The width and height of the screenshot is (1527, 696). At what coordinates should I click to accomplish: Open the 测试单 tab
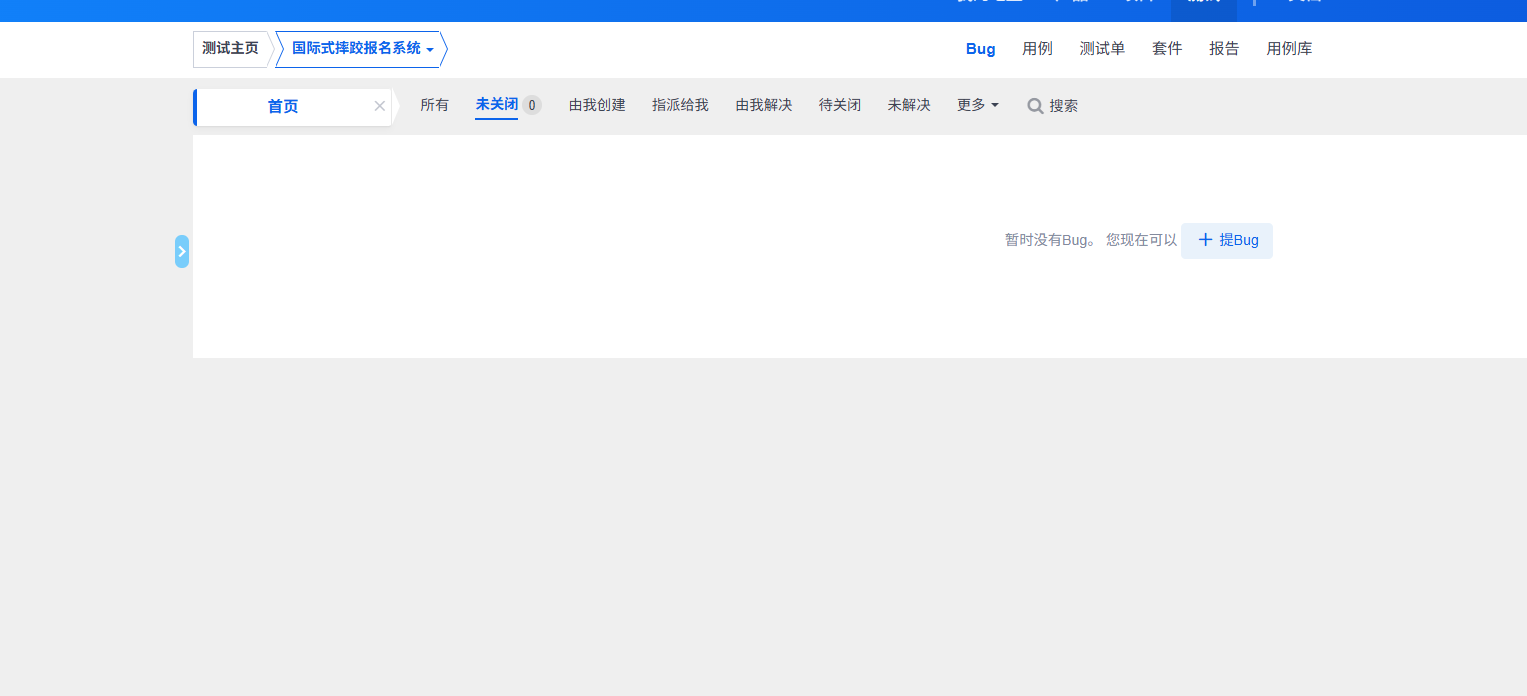[x=1102, y=49]
